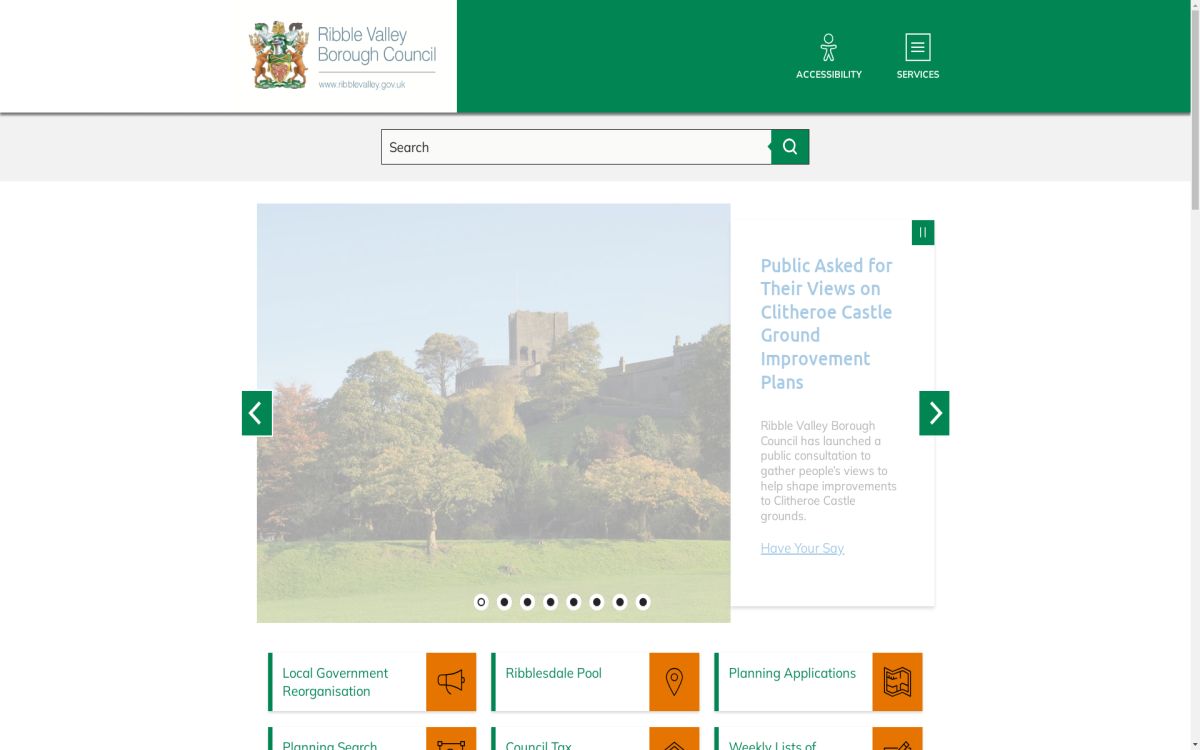Select the last carousel indicator dot
Screen dimensions: 1200x750
coord(642,602)
